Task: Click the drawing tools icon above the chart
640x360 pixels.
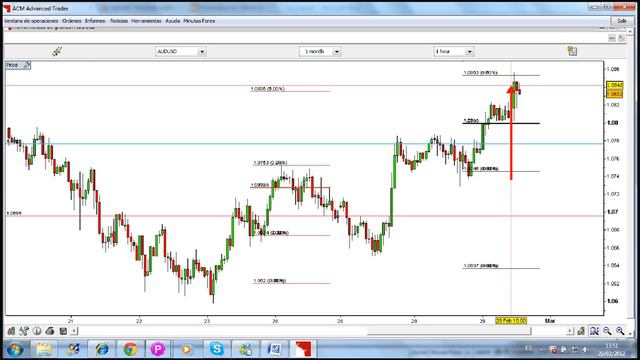Action: point(57,51)
